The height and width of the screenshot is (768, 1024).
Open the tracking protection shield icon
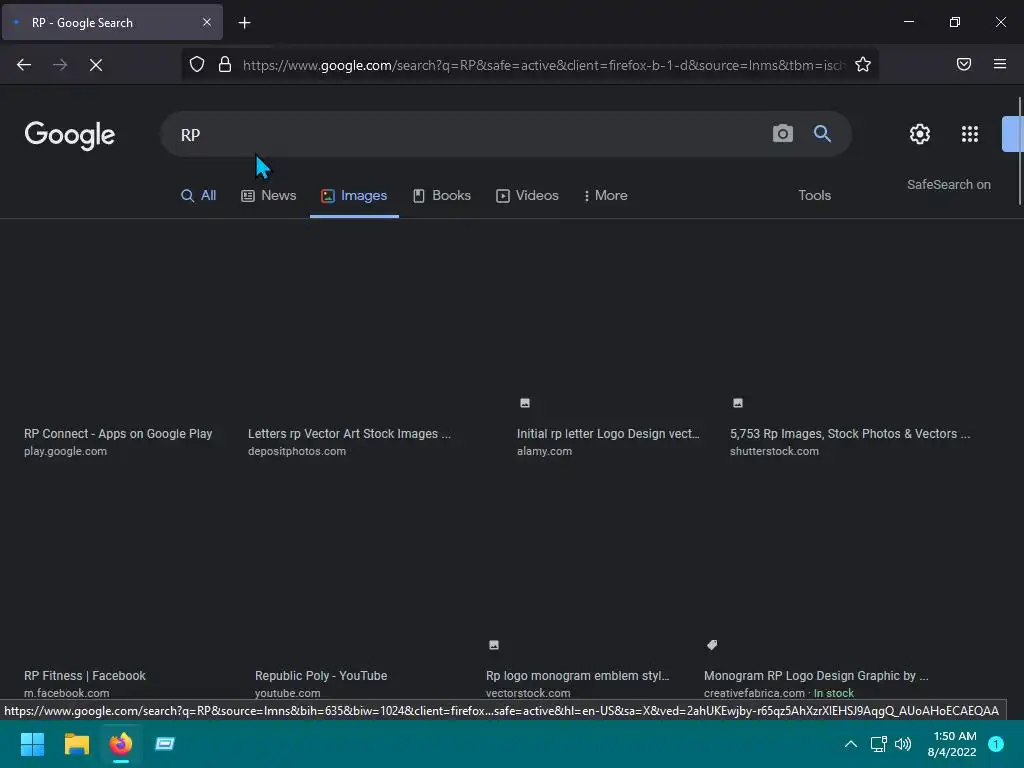point(197,65)
